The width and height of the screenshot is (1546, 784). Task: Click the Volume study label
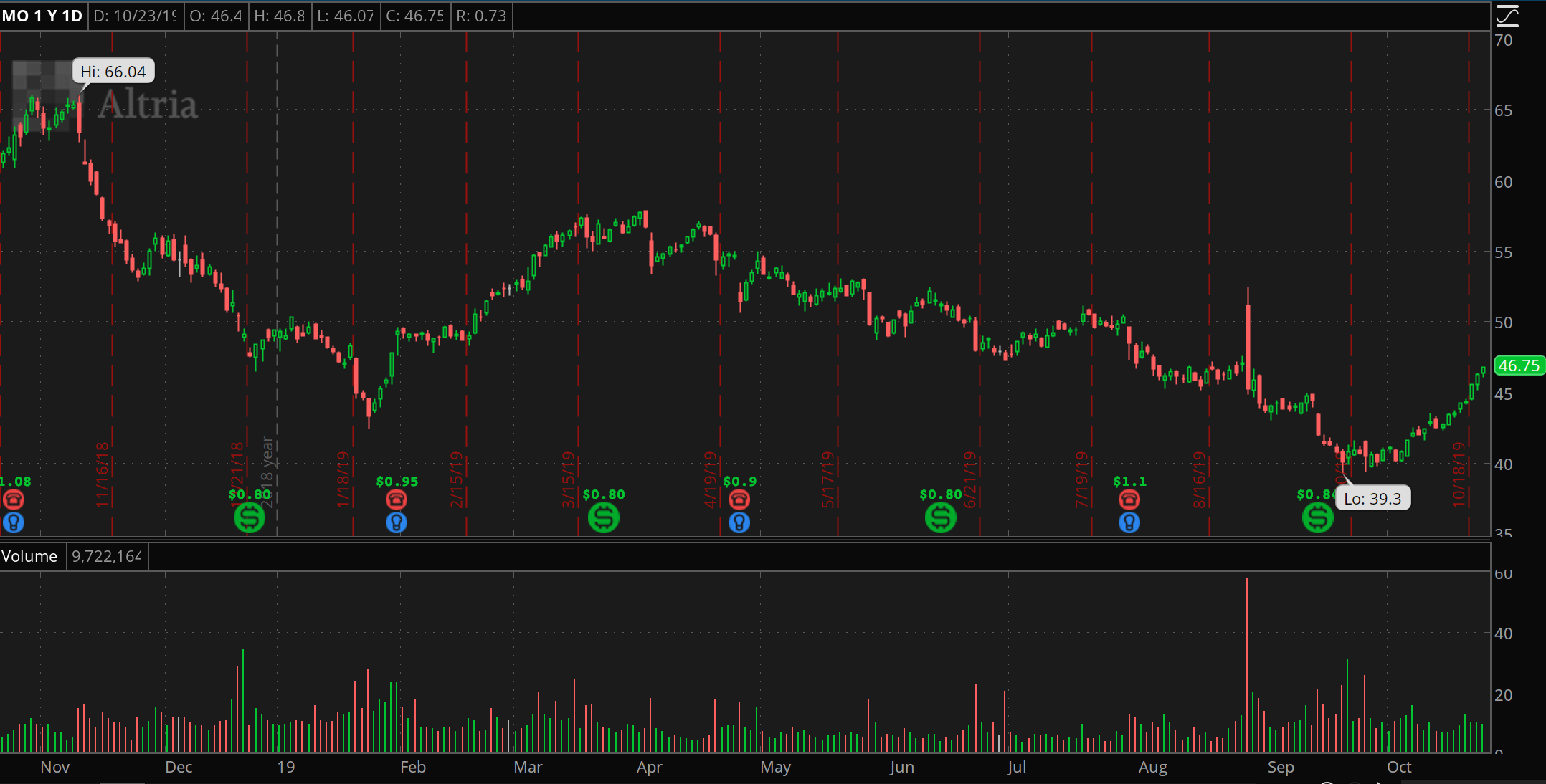click(29, 556)
